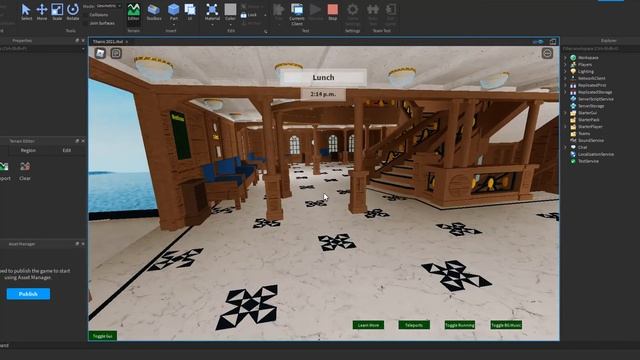Switch to the Region tab in Terrain Editor
Viewport: 640px width, 360px height.
[28, 150]
